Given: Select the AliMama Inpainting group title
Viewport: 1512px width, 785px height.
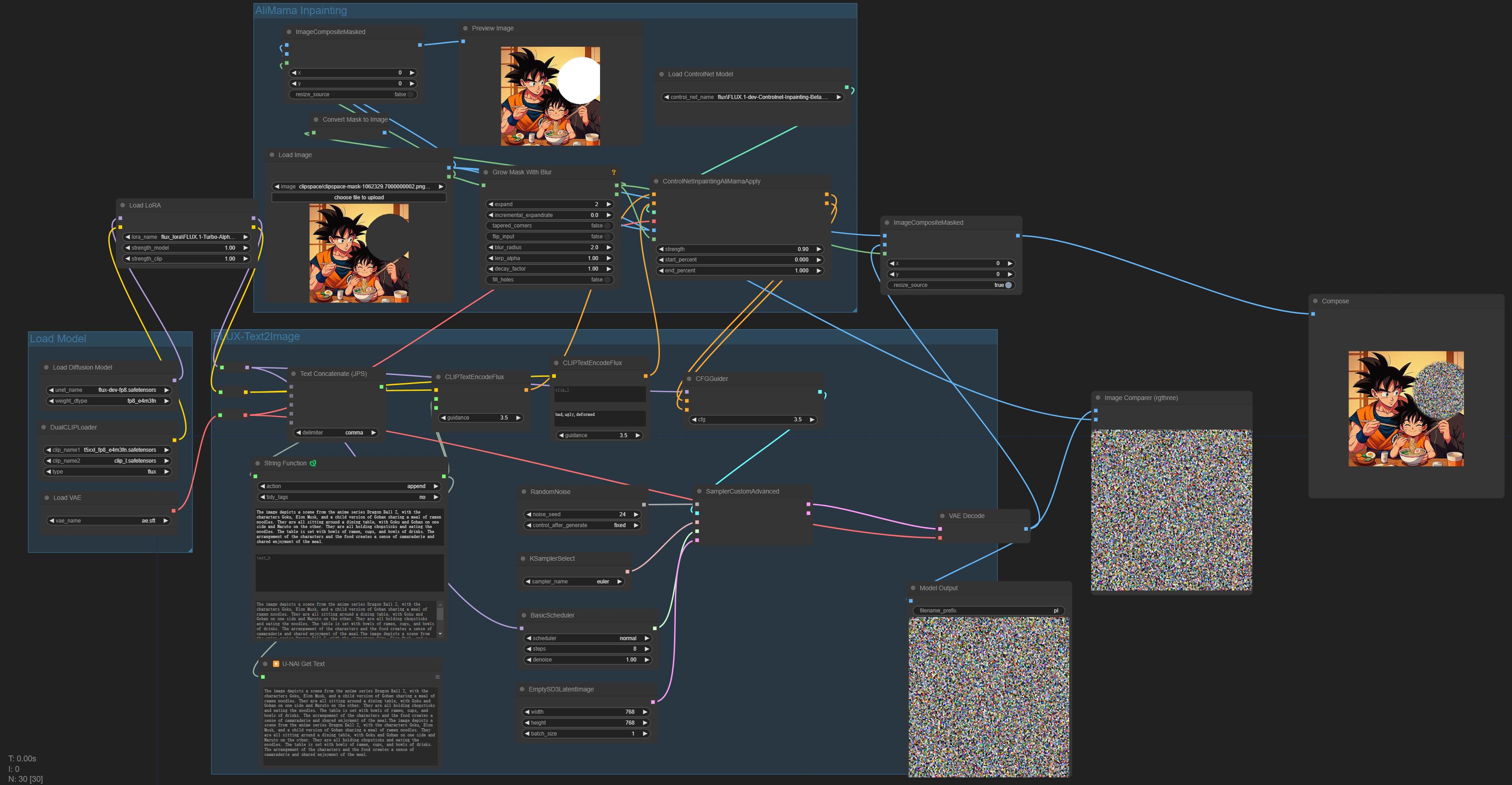Looking at the screenshot, I should click(x=301, y=10).
